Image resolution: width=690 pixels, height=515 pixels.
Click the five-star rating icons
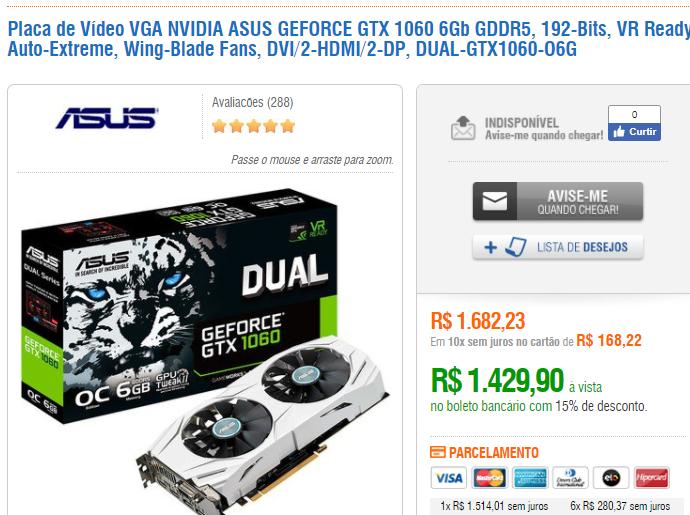(253, 126)
